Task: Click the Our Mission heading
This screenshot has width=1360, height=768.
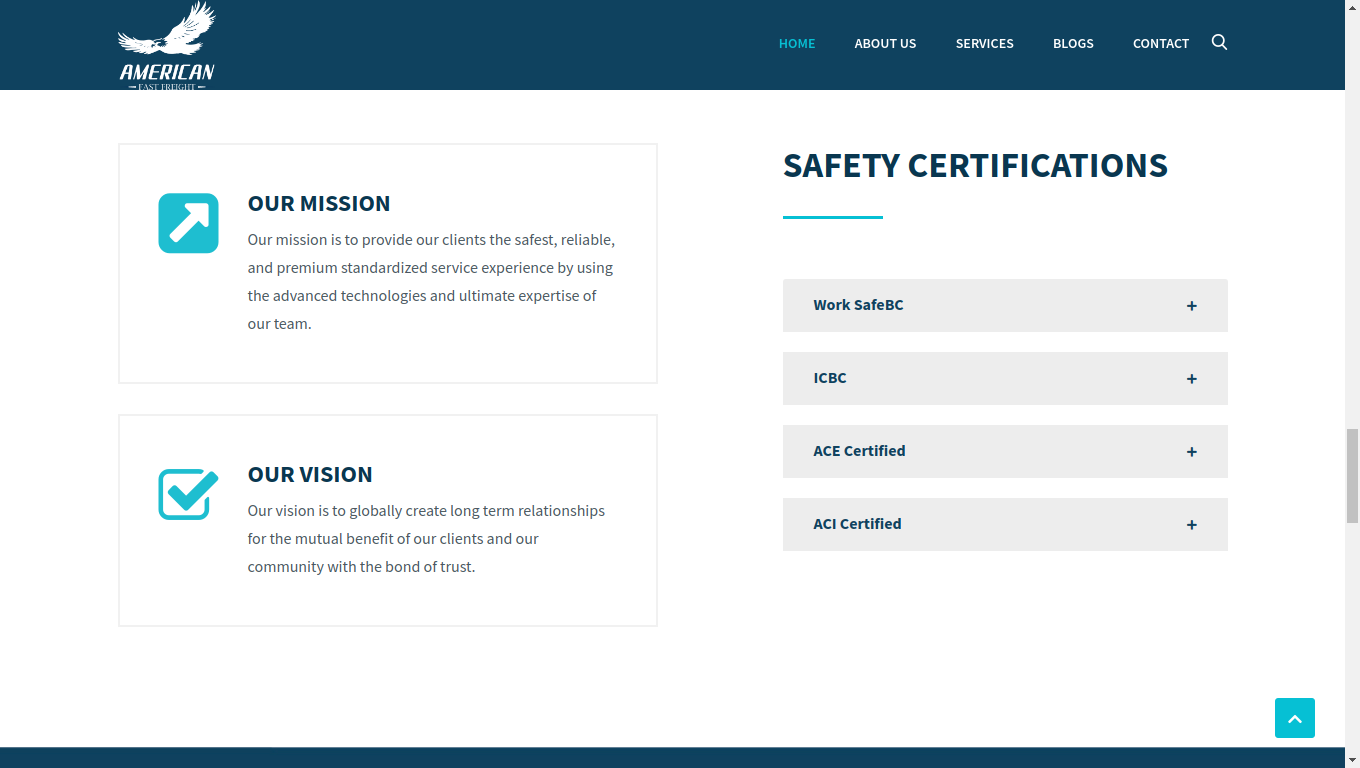Action: (319, 203)
